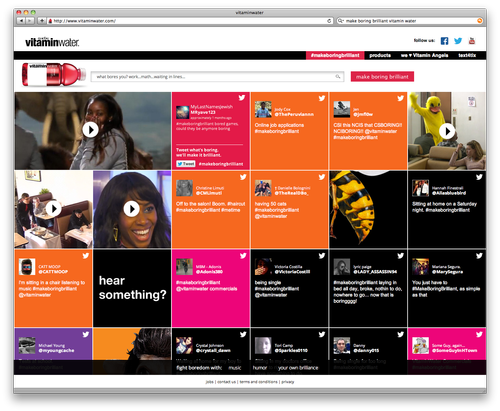Click the #makeboringbrilliant hashtag beside Tweet button
500x411 pixels.
221,164
